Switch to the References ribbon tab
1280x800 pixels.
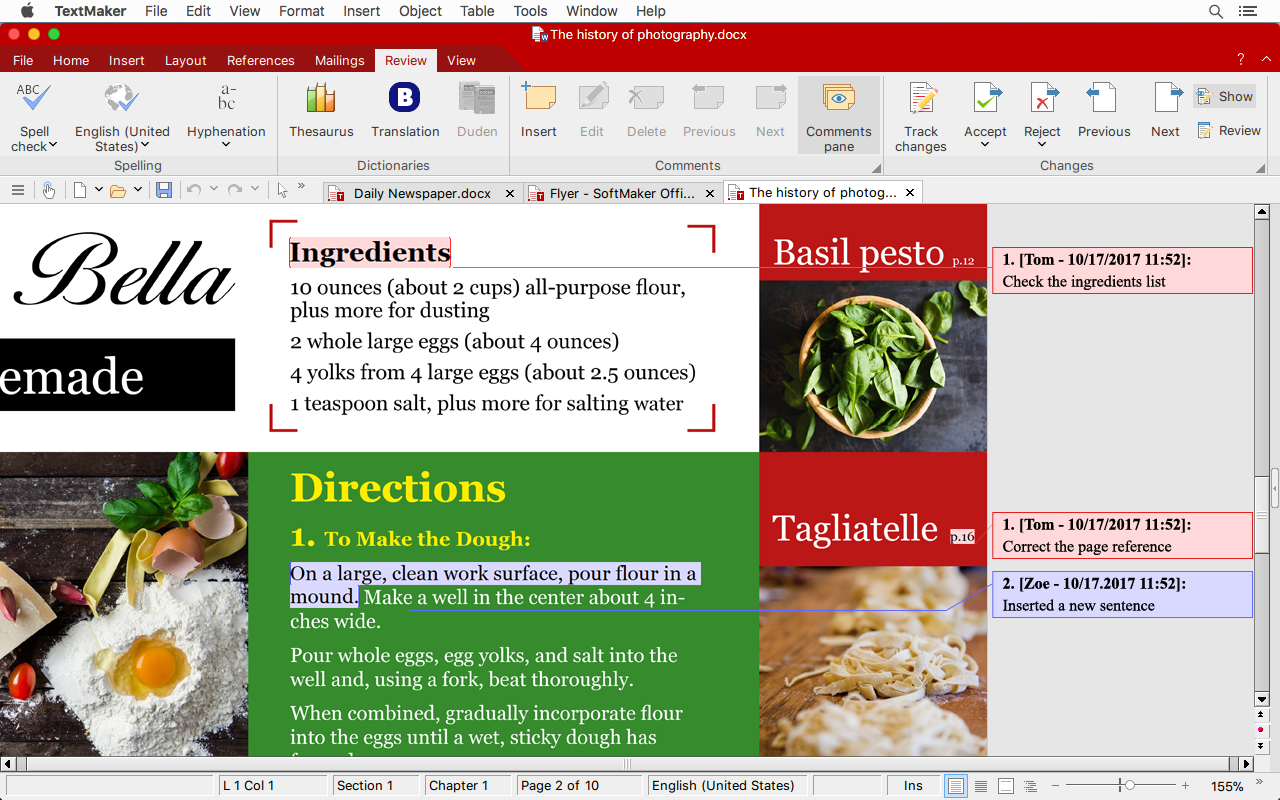click(x=260, y=60)
